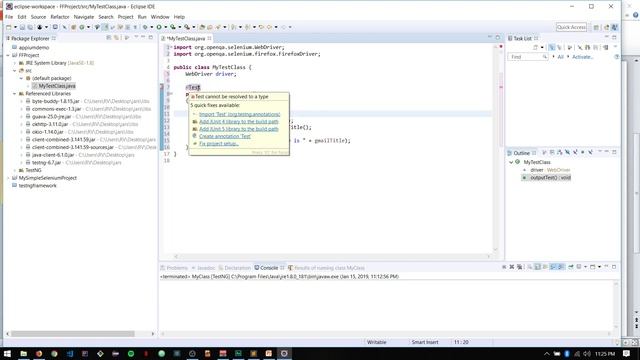The image size is (640, 360).
Task: Open the Debug dropdown arrow in toolbar
Action: [151, 27]
